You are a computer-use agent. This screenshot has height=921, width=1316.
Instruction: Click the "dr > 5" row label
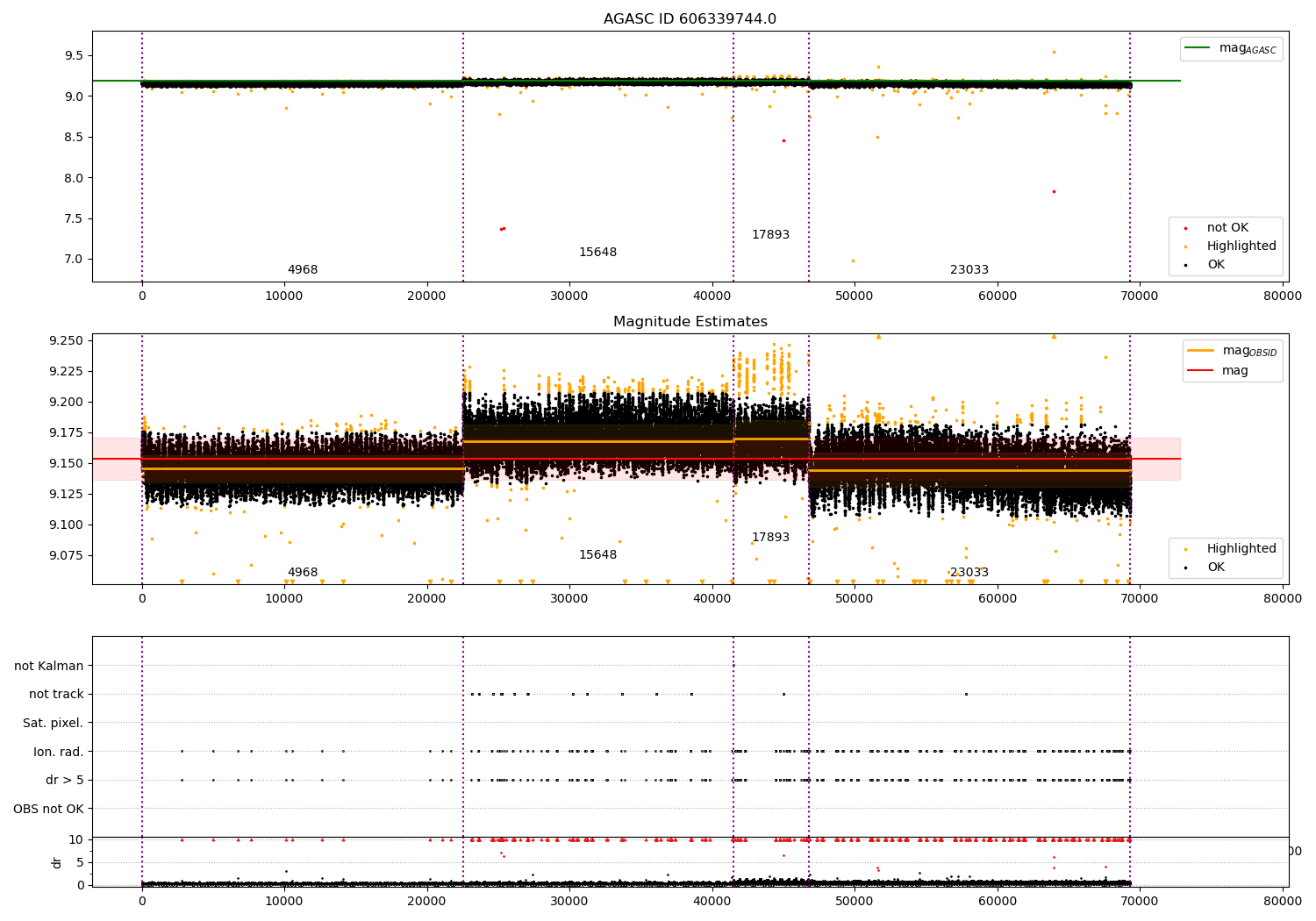click(65, 781)
